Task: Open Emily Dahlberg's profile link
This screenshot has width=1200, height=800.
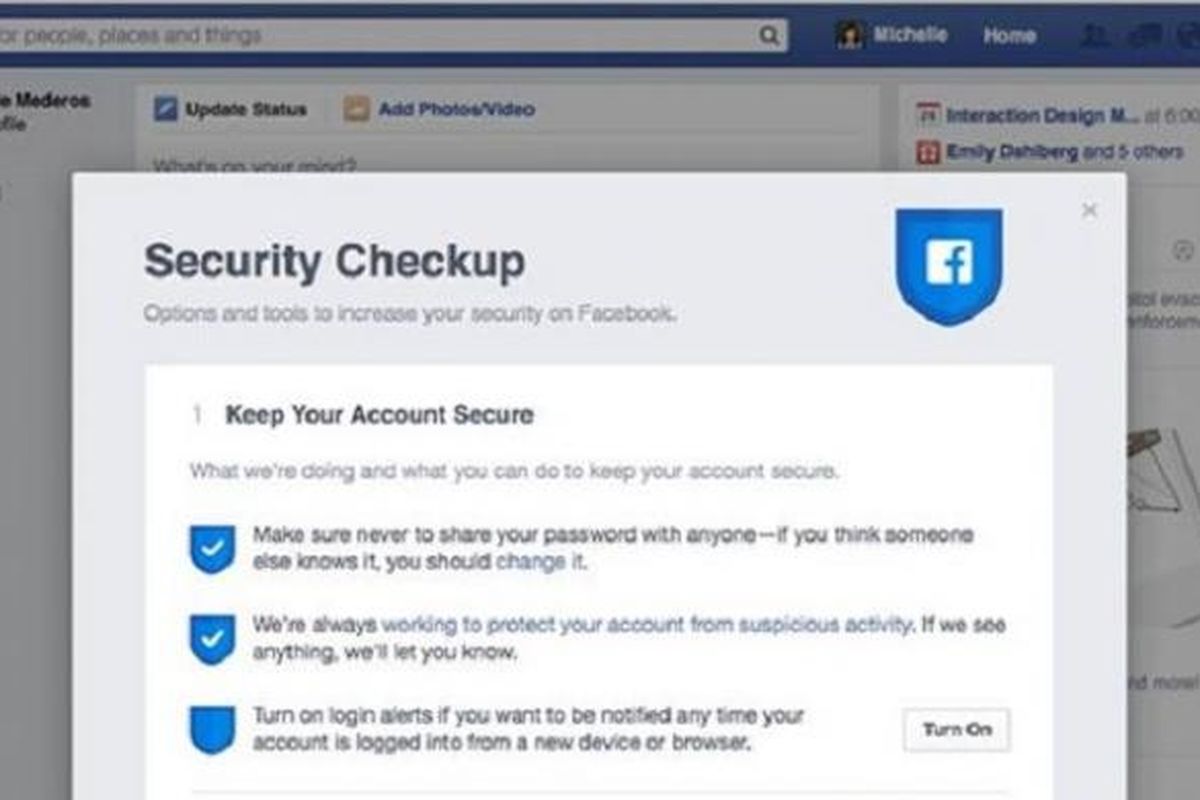Action: pos(1012,153)
